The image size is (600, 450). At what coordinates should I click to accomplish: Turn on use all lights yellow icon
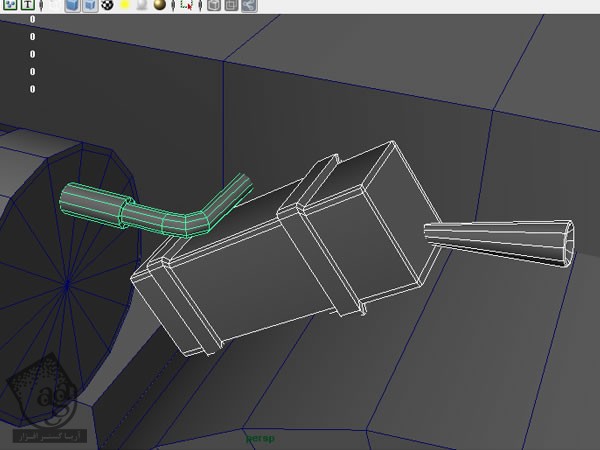tap(124, 5)
